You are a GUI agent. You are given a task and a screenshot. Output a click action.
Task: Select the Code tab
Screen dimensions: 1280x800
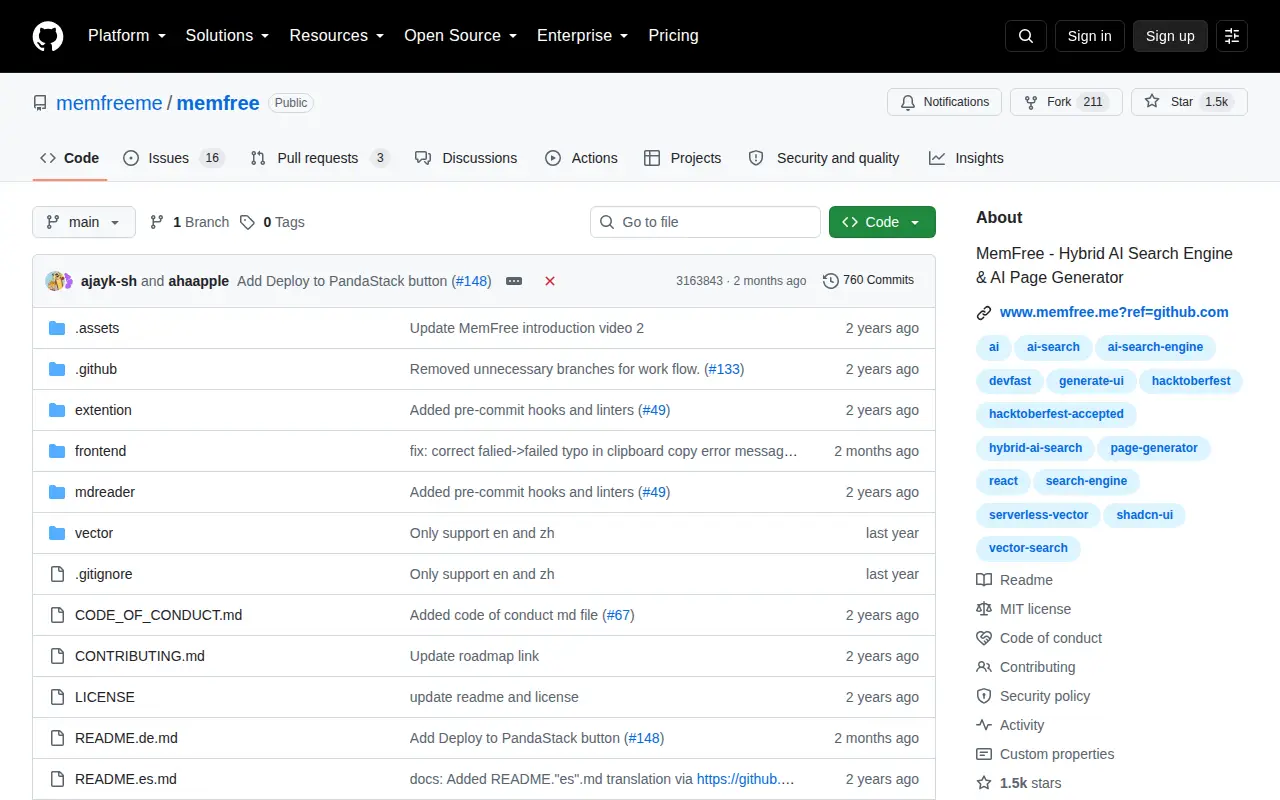click(x=70, y=158)
